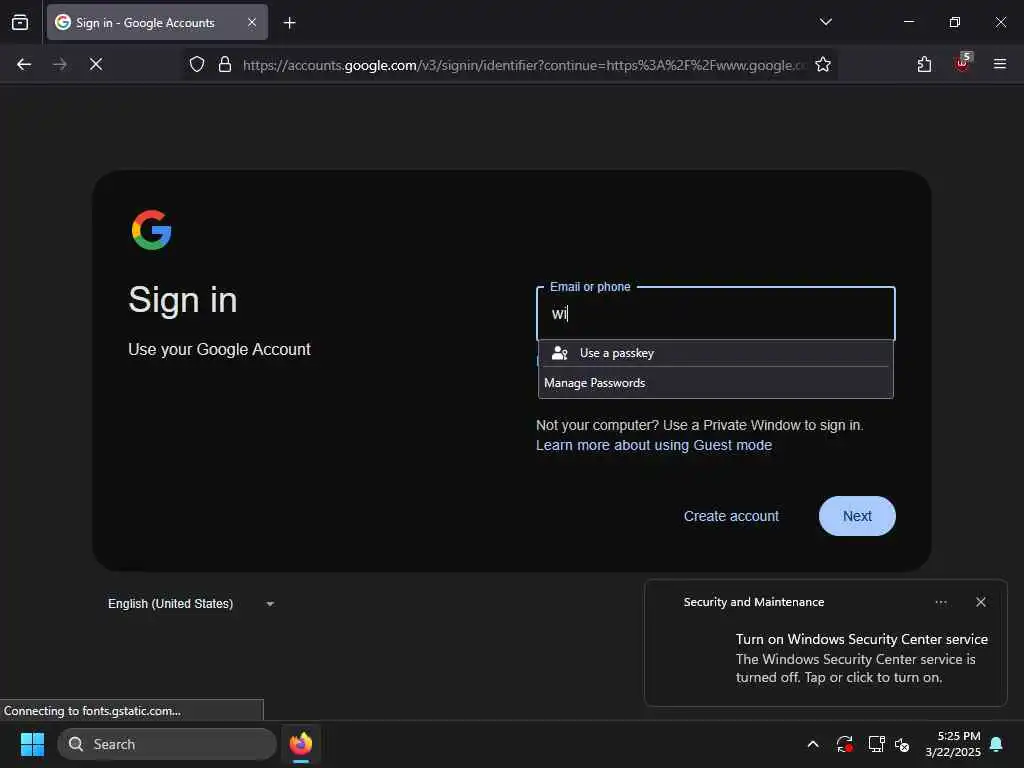Open Manage Passwords entry
Viewport: 1024px width, 768px height.
[715, 383]
